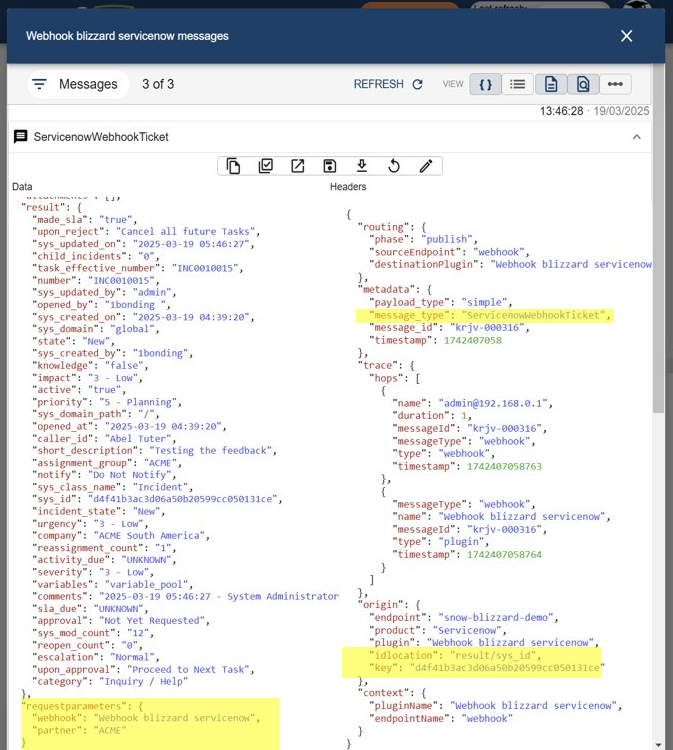Image resolution: width=673 pixels, height=750 pixels.
Task: Click the select-all checkmark toolbar icon
Action: (x=265, y=166)
